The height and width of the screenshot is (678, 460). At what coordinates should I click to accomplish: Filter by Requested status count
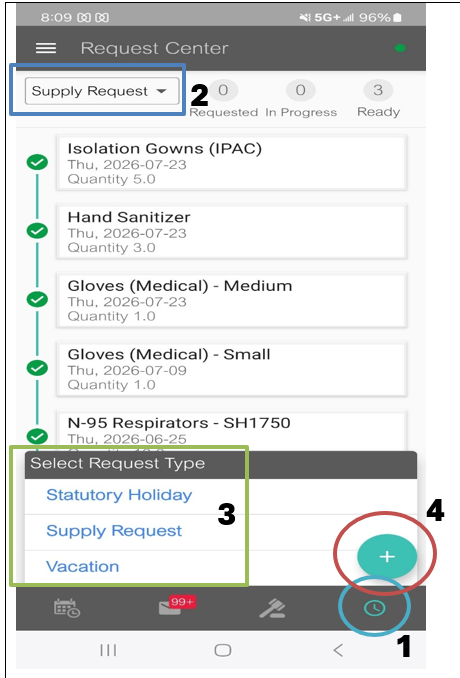[224, 99]
